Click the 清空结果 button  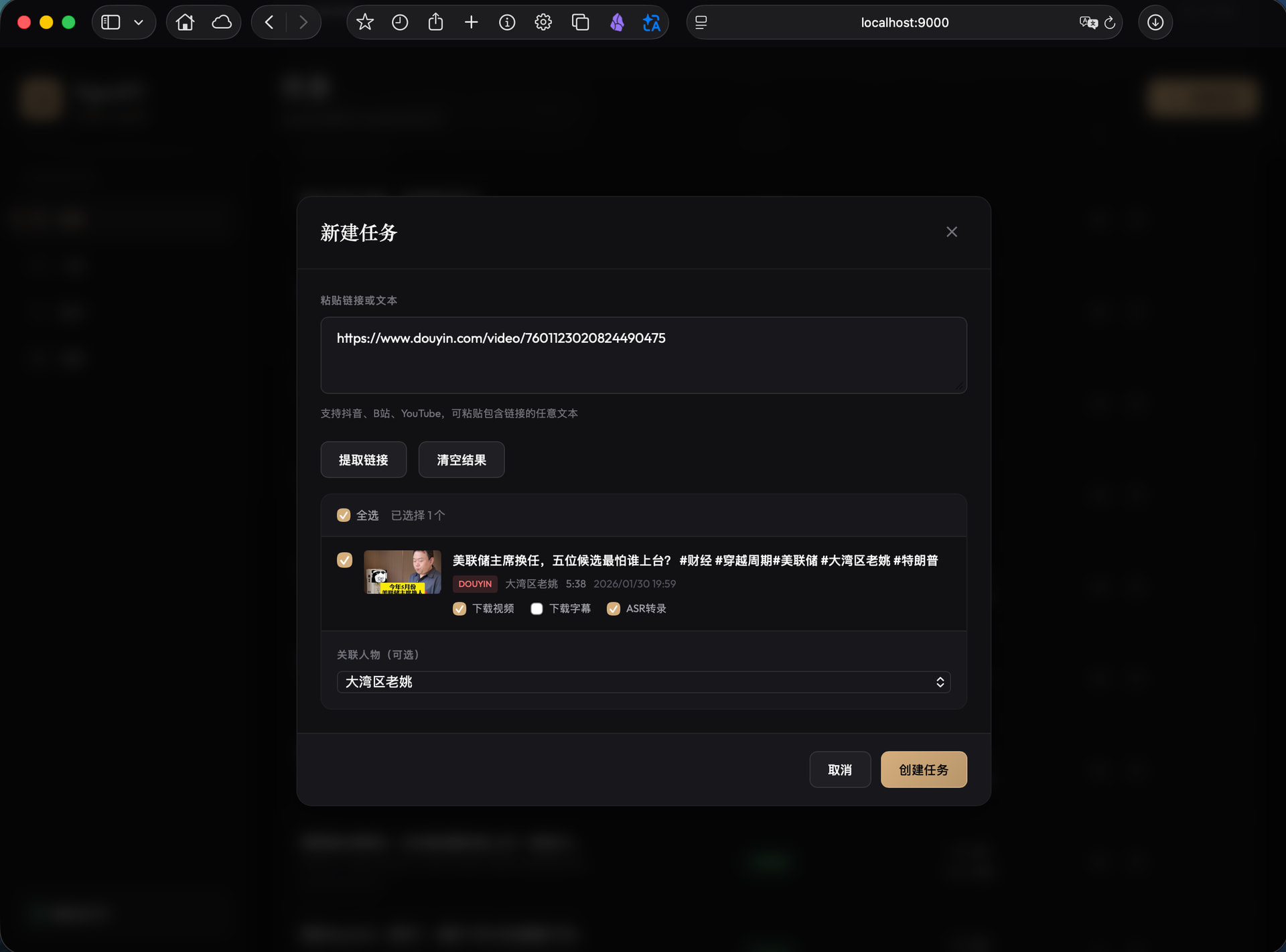(x=461, y=460)
